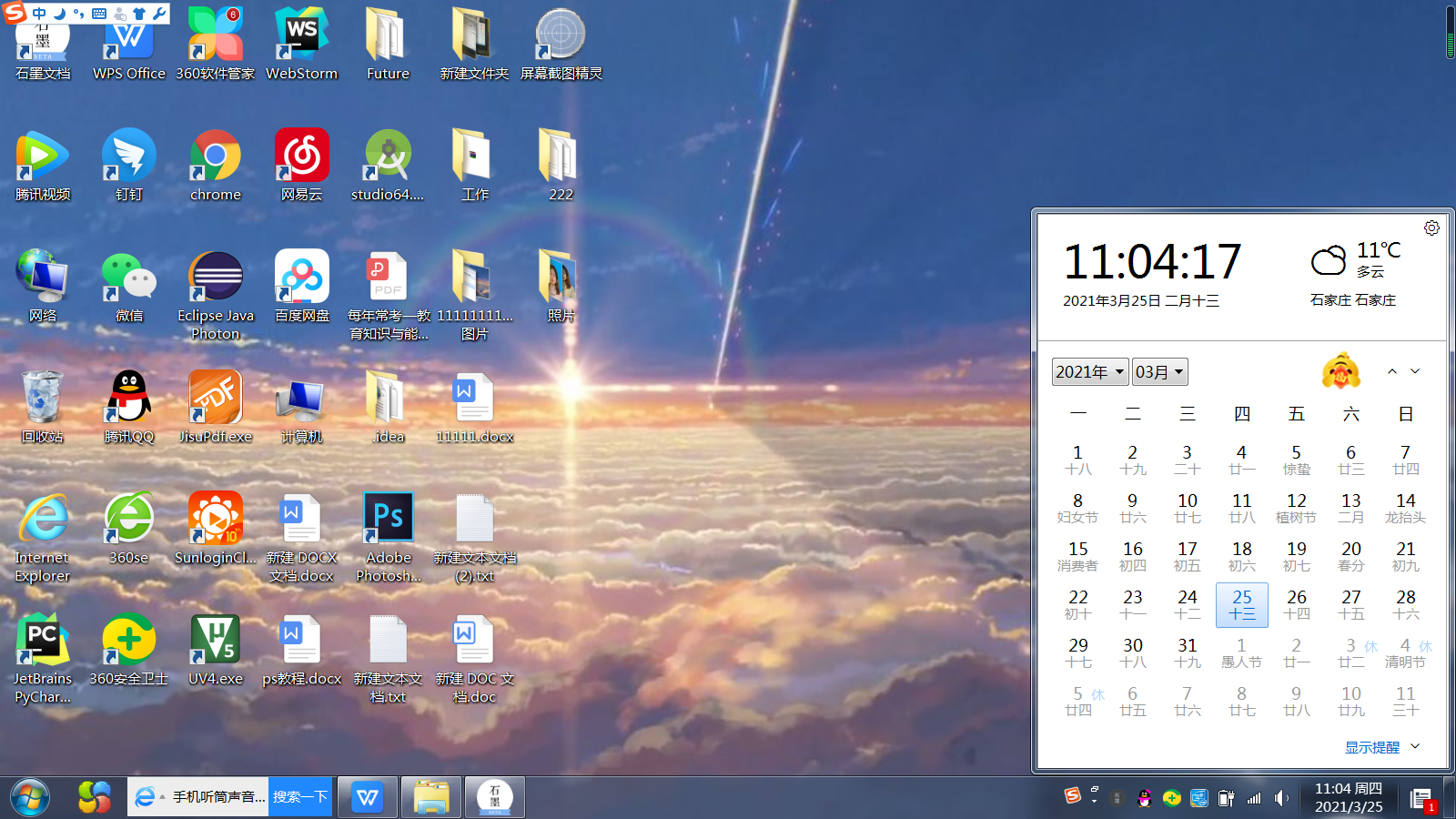Open the 03月 month dropdown
The width and height of the screenshot is (1456, 819).
click(x=1159, y=371)
